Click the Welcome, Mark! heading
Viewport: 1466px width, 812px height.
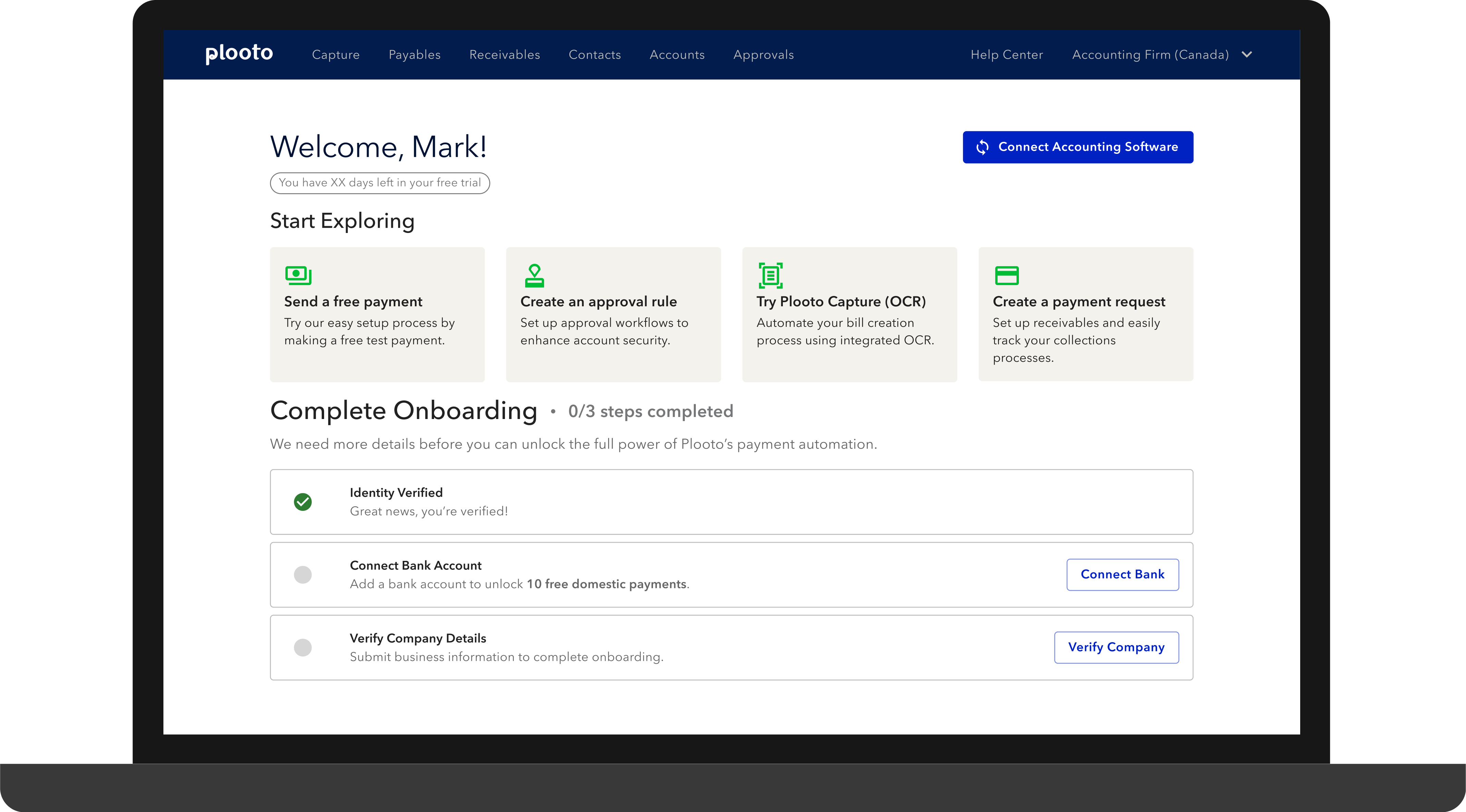tap(379, 147)
